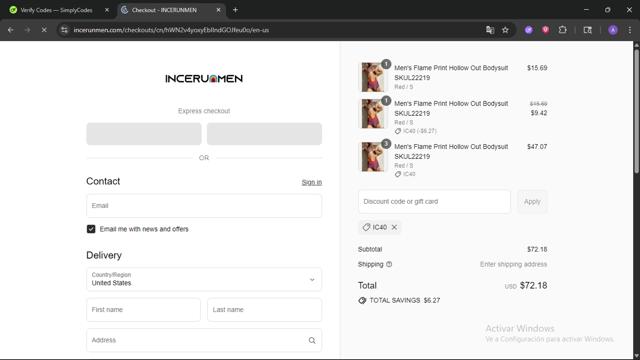The height and width of the screenshot is (360, 640).
Task: Select the Checkout INCERUNMEN tab
Action: click(171, 10)
